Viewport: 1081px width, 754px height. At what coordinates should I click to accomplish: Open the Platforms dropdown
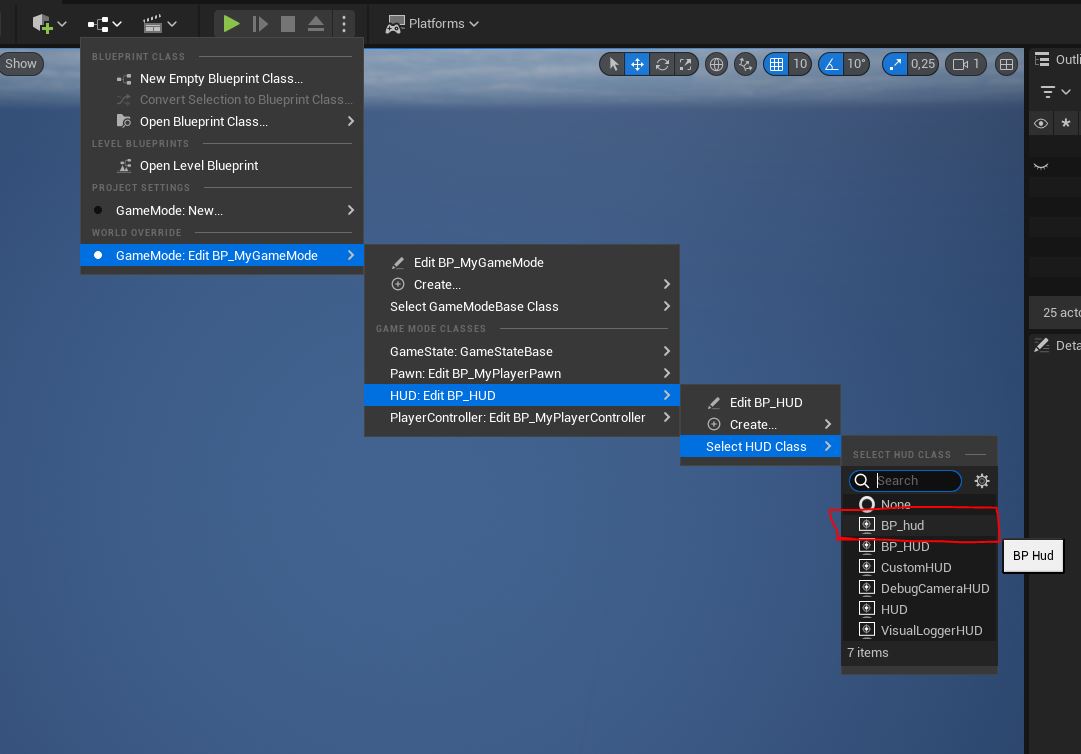point(432,23)
